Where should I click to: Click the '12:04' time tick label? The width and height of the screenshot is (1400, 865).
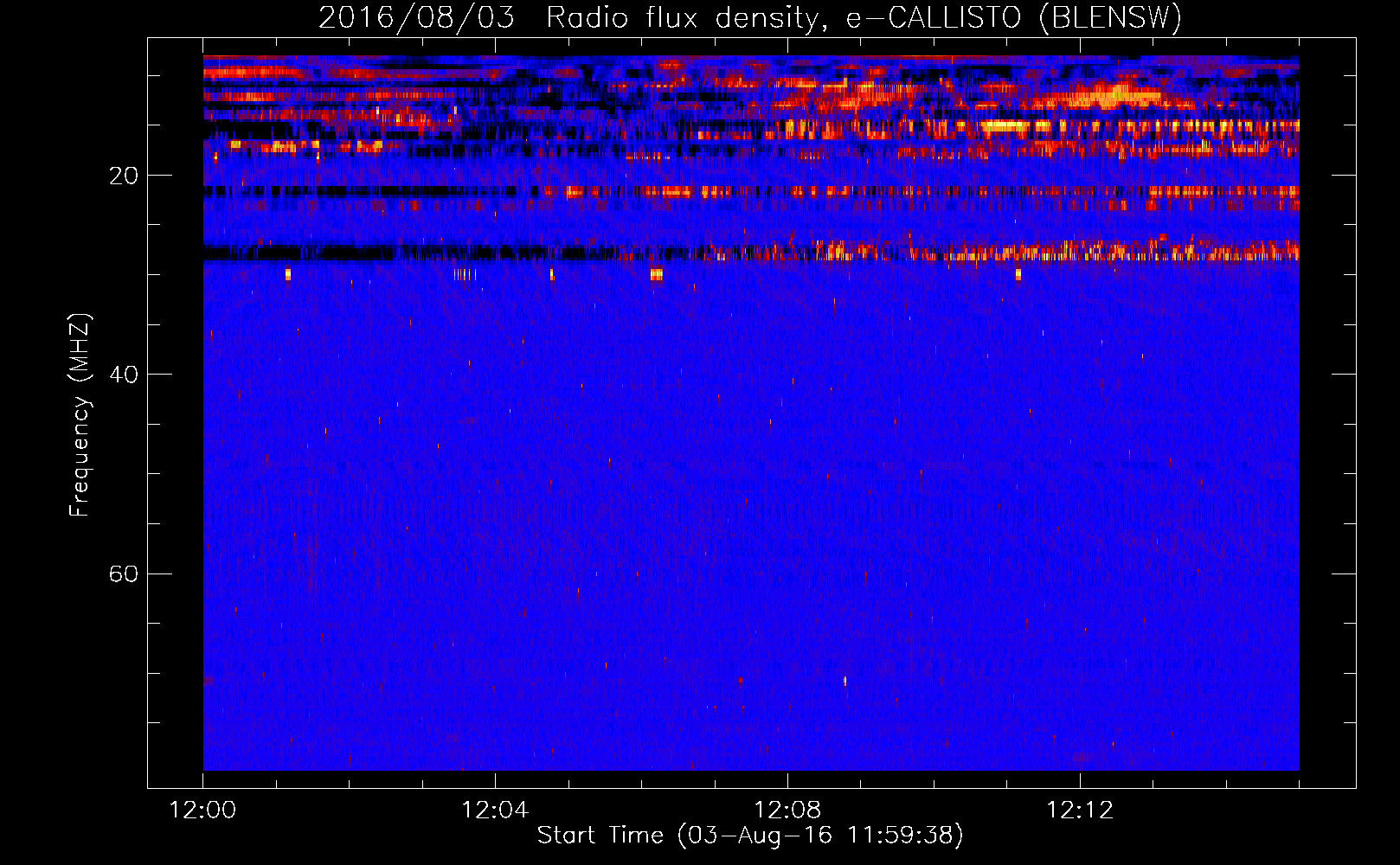pyautogui.click(x=495, y=811)
